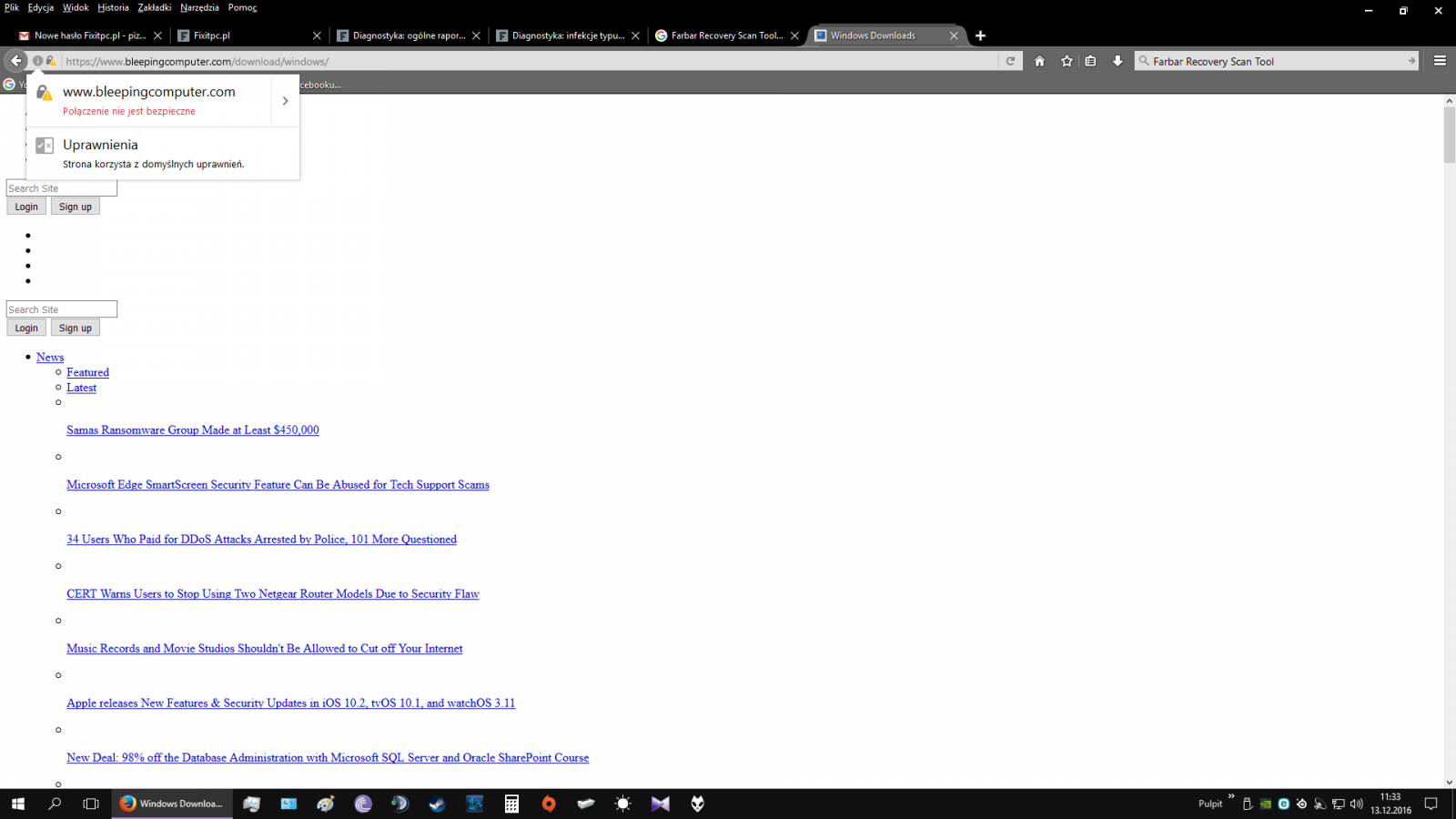Close the 'Nowe hasło Fixitpc.pl' tab
Image resolution: width=1456 pixels, height=819 pixels.
(157, 35)
